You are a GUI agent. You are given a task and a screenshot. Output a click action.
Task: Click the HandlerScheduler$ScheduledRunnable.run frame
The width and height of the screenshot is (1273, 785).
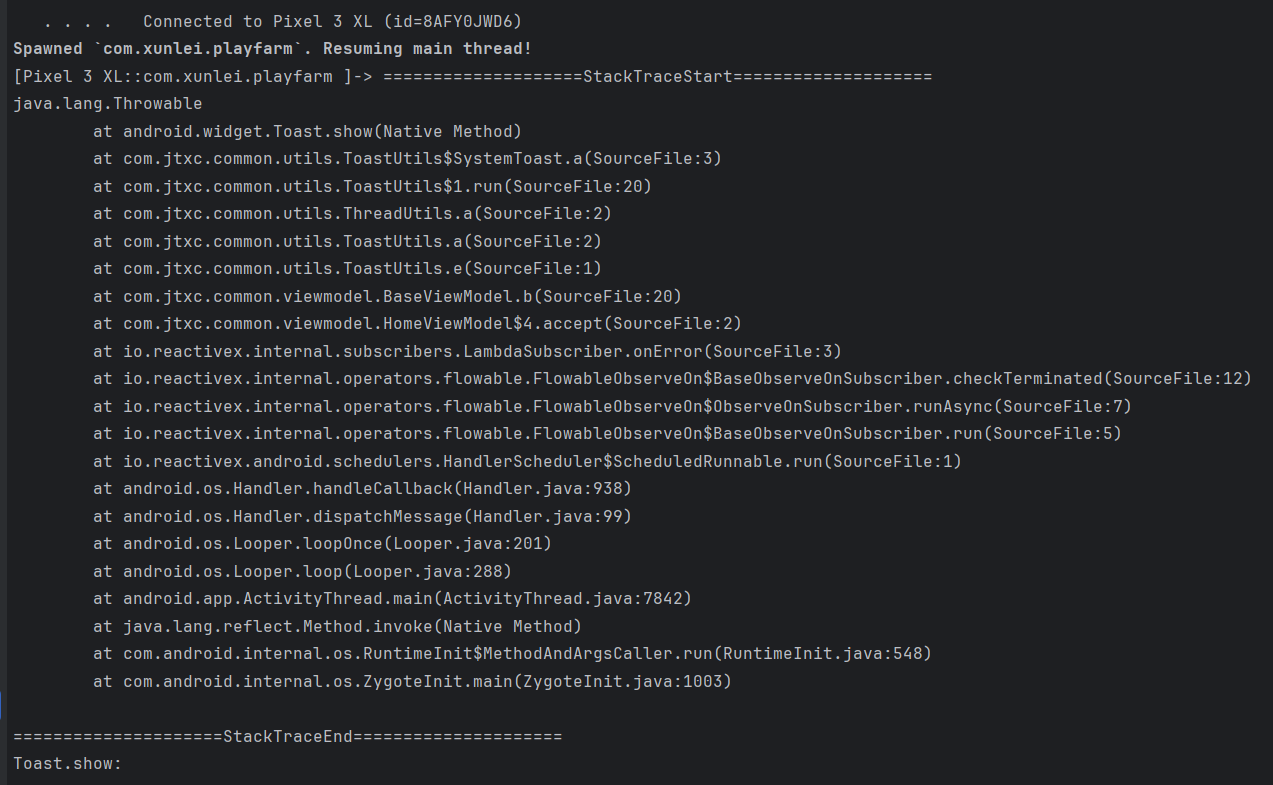[x=527, y=461]
